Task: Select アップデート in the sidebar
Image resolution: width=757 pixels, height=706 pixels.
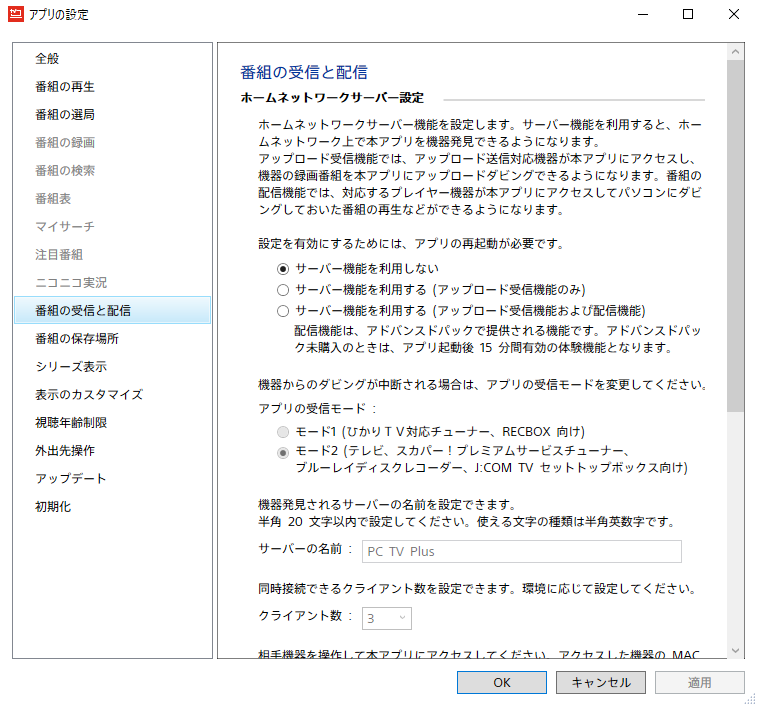Action: coord(70,479)
